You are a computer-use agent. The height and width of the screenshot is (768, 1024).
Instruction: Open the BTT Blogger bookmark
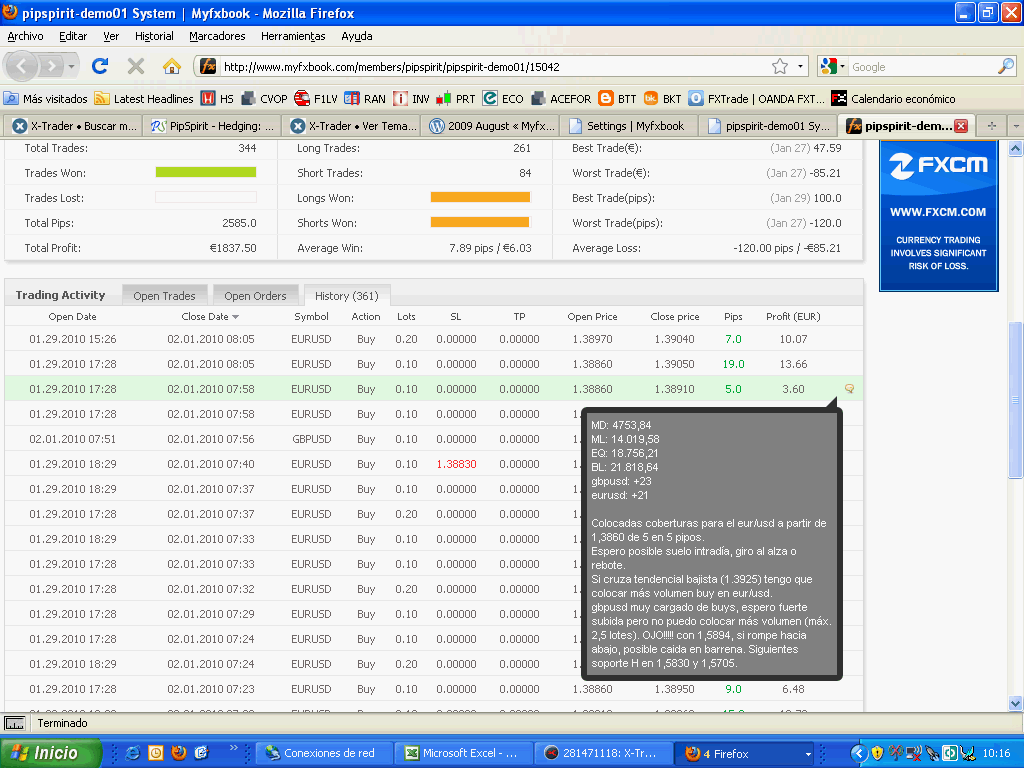[617, 99]
